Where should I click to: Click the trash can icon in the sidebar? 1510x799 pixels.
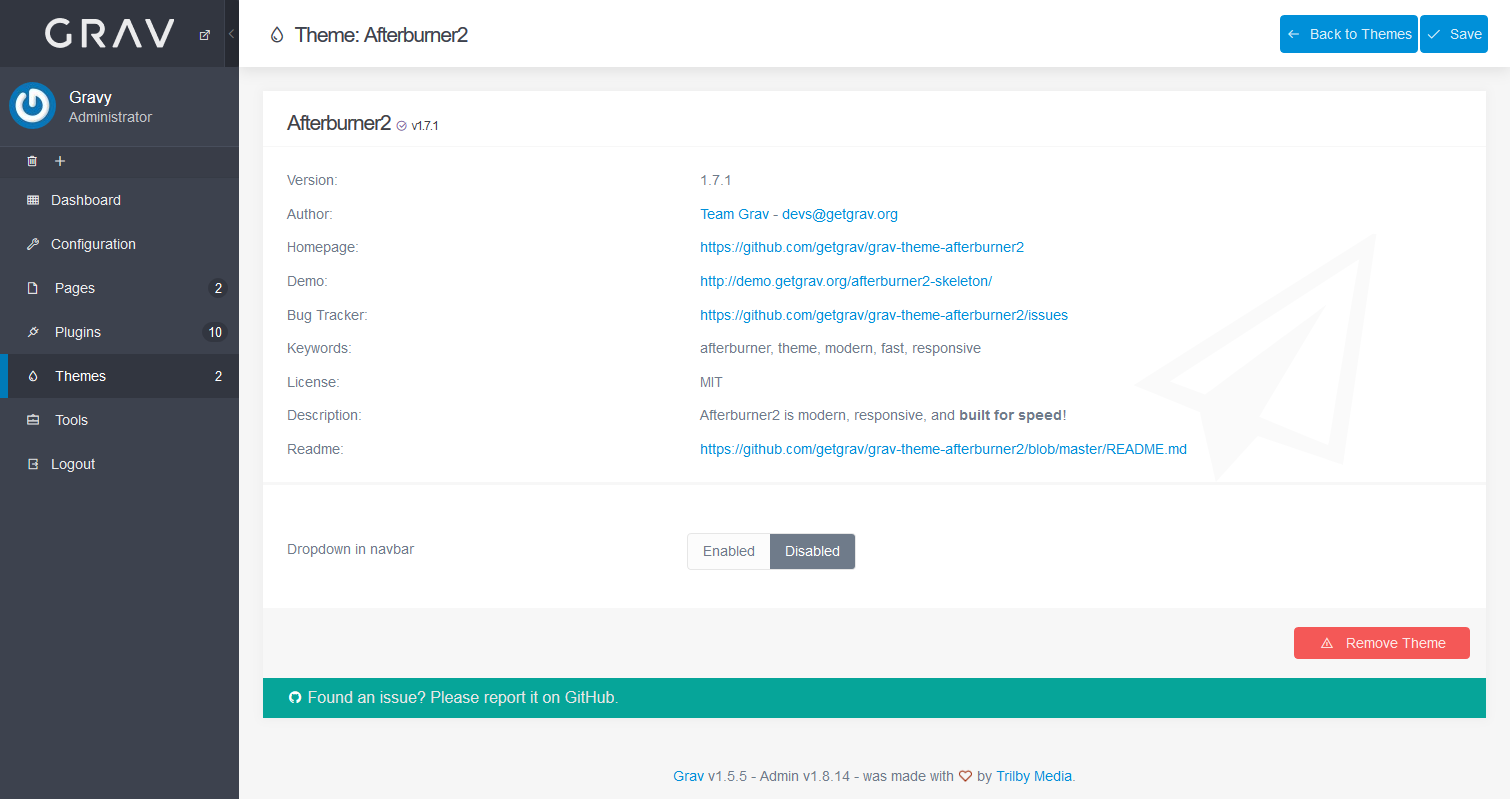[32, 161]
